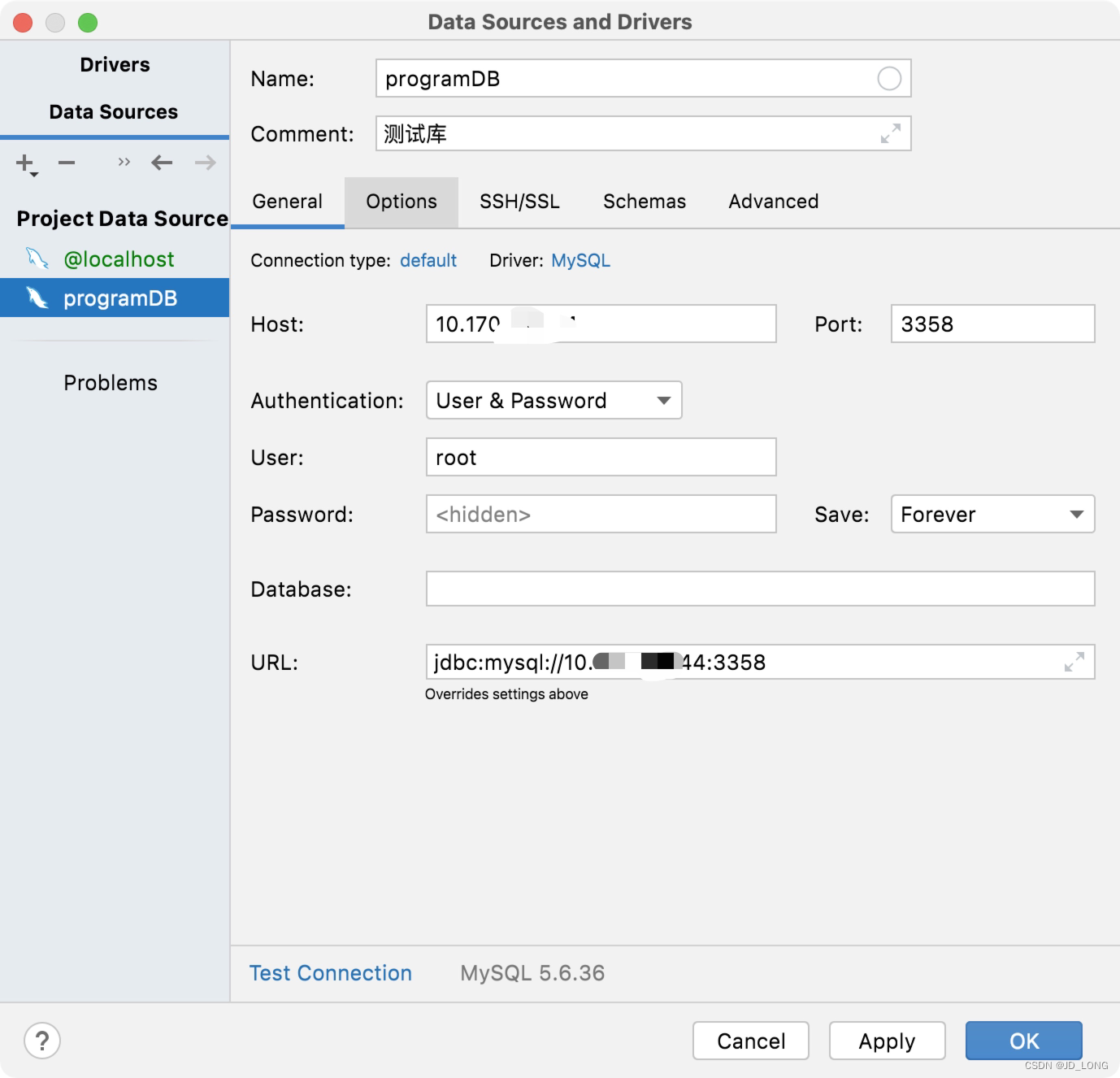Open the Schemas tab
This screenshot has width=1120, height=1078.
(x=645, y=202)
